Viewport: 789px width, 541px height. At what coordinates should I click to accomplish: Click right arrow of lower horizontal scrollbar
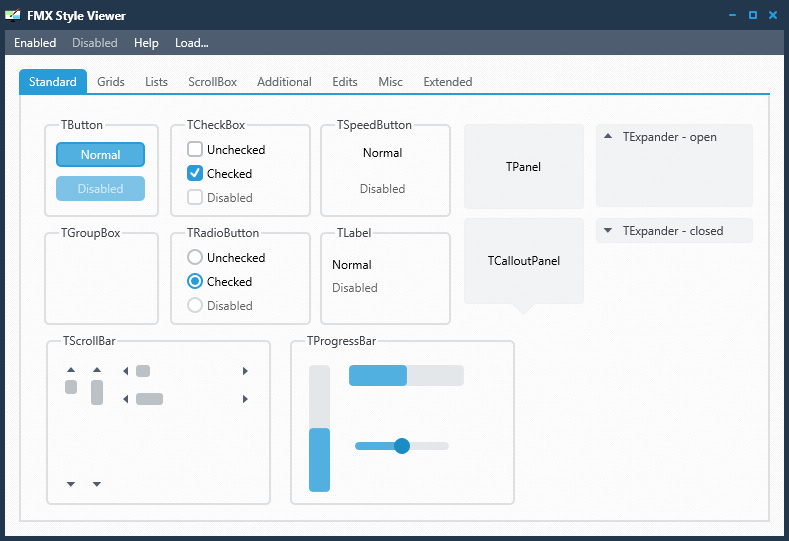(x=245, y=399)
